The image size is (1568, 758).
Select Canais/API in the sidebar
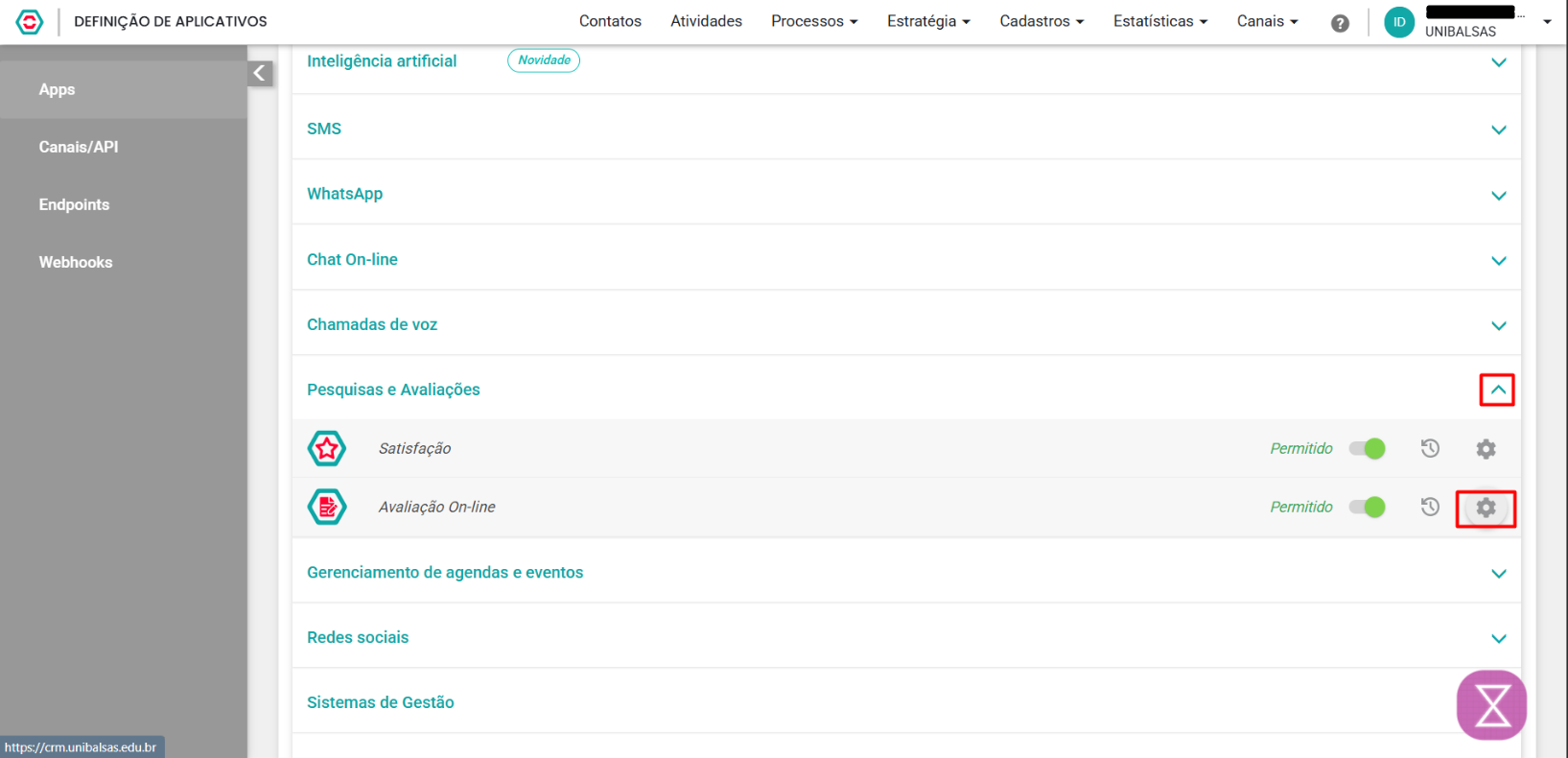[79, 147]
